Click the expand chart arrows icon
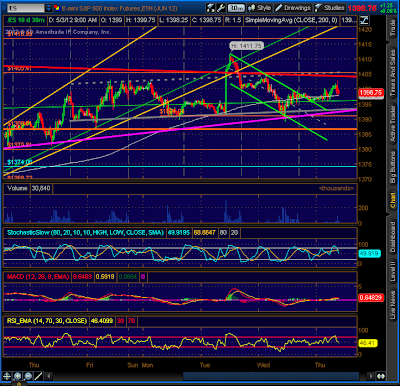The image size is (400, 386). pyautogui.click(x=381, y=376)
